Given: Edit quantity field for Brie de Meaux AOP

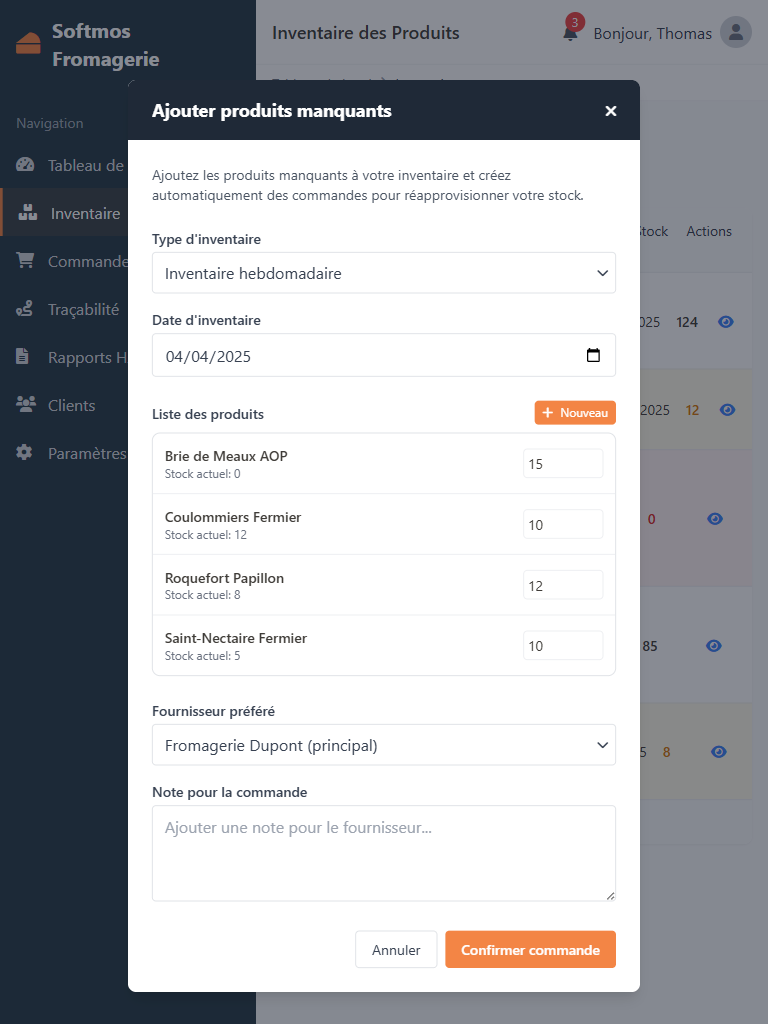Looking at the screenshot, I should point(563,464).
